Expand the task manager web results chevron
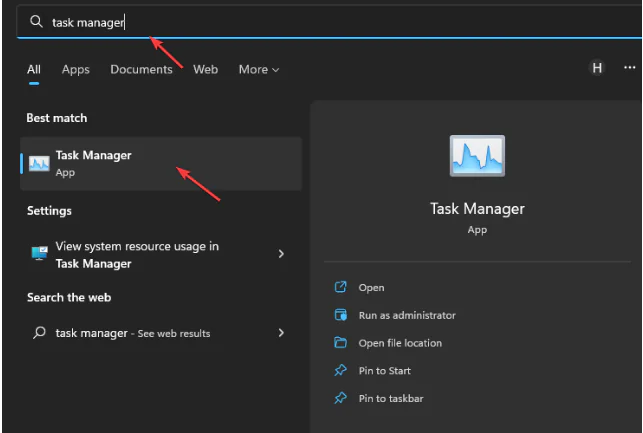Screen dimensions: 643x433 pos(281,333)
